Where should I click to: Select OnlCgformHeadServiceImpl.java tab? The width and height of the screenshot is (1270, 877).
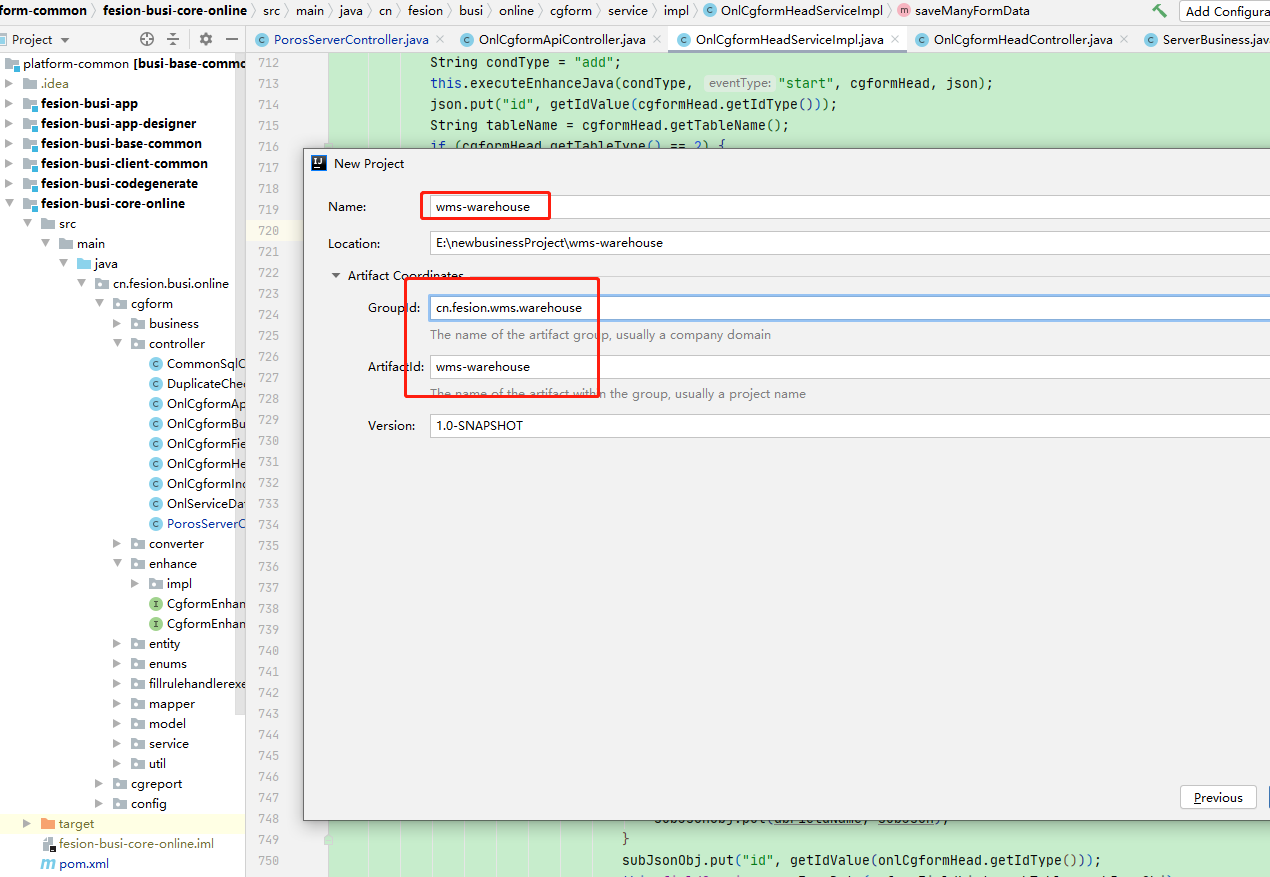click(x=788, y=40)
